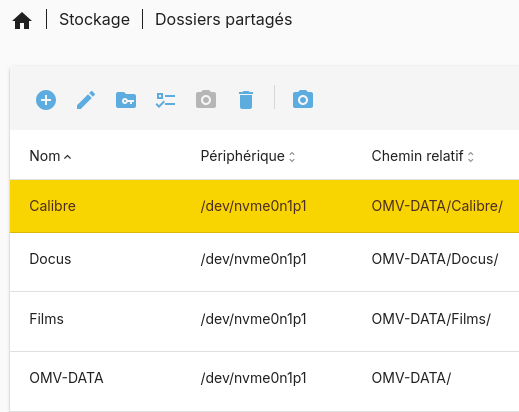The height and width of the screenshot is (412, 519).
Task: Click the trash delete icon
Action: tap(246, 100)
